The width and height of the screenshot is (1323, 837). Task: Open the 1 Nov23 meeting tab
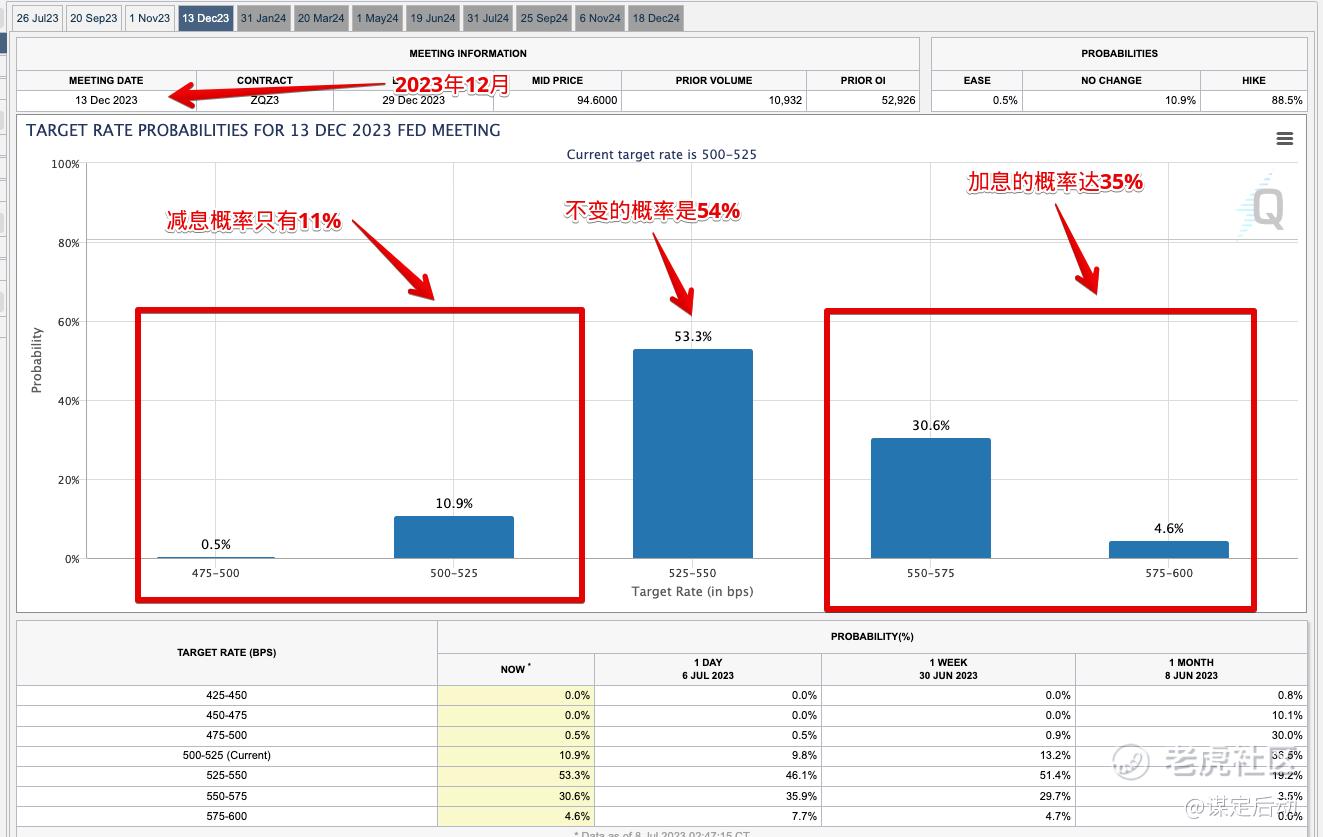click(150, 18)
